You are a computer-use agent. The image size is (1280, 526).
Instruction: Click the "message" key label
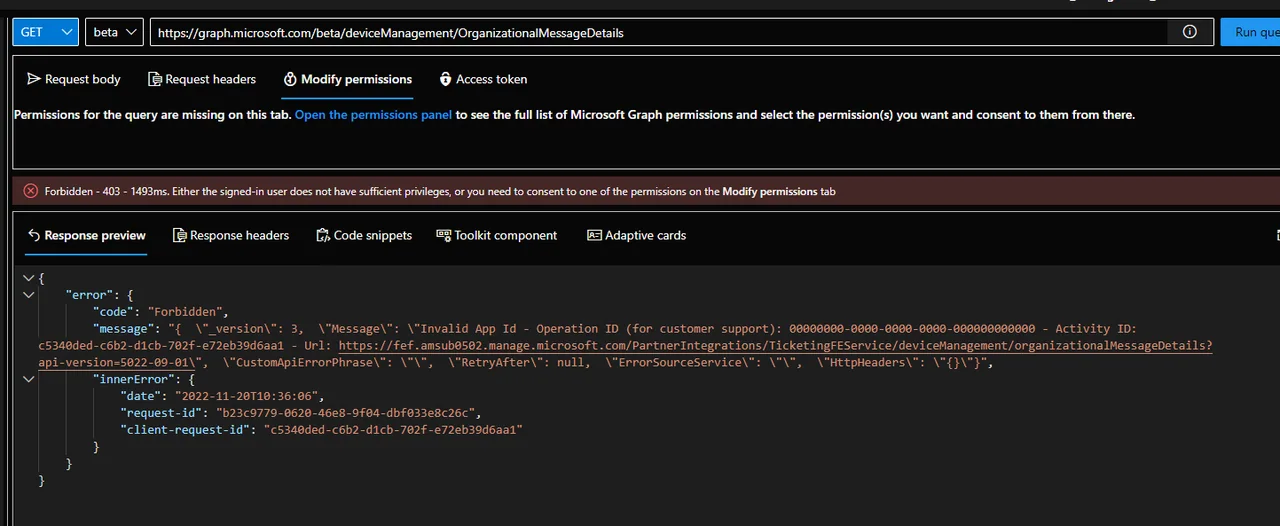pyautogui.click(x=123, y=328)
